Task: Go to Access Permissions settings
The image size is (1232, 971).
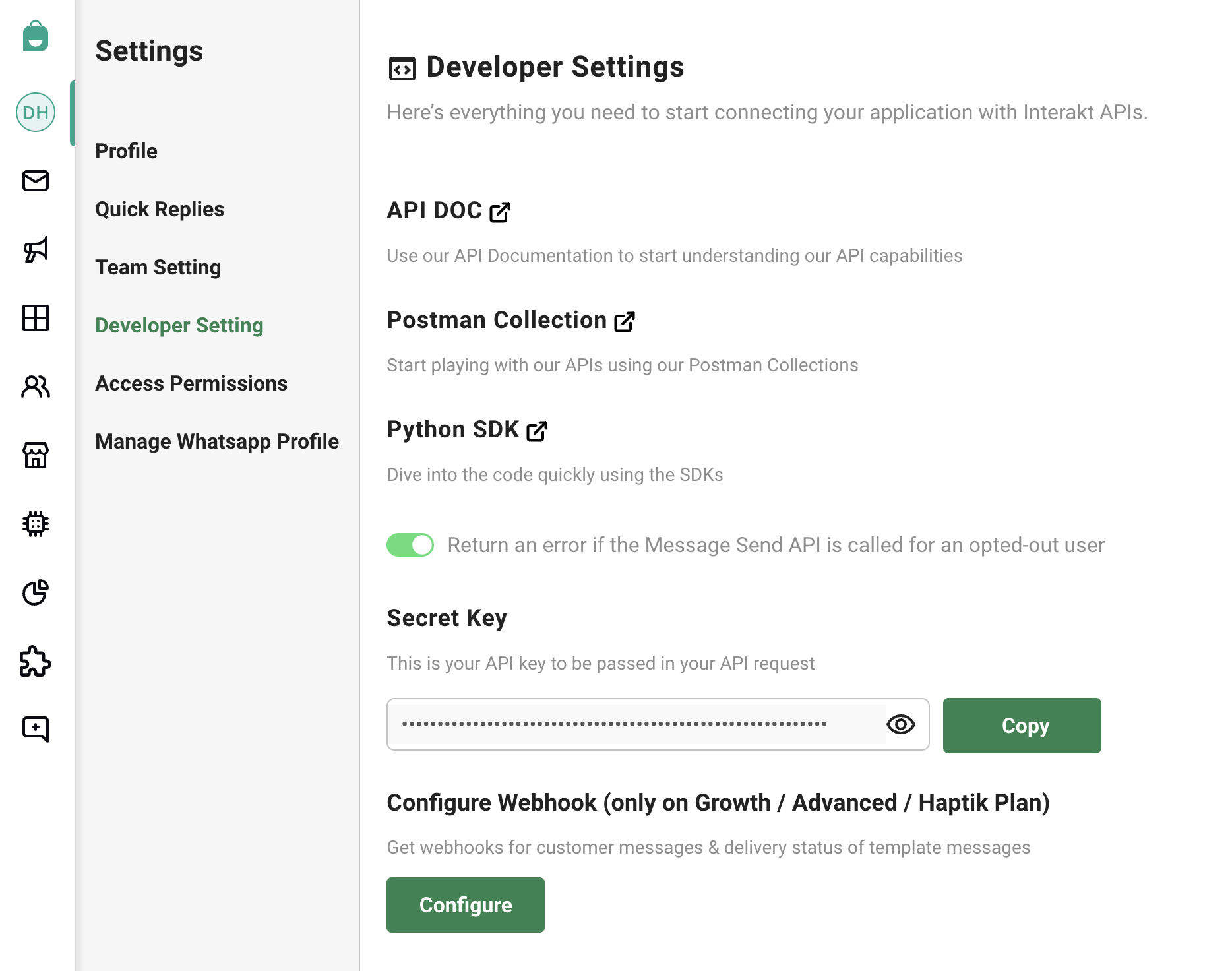Action: point(191,383)
